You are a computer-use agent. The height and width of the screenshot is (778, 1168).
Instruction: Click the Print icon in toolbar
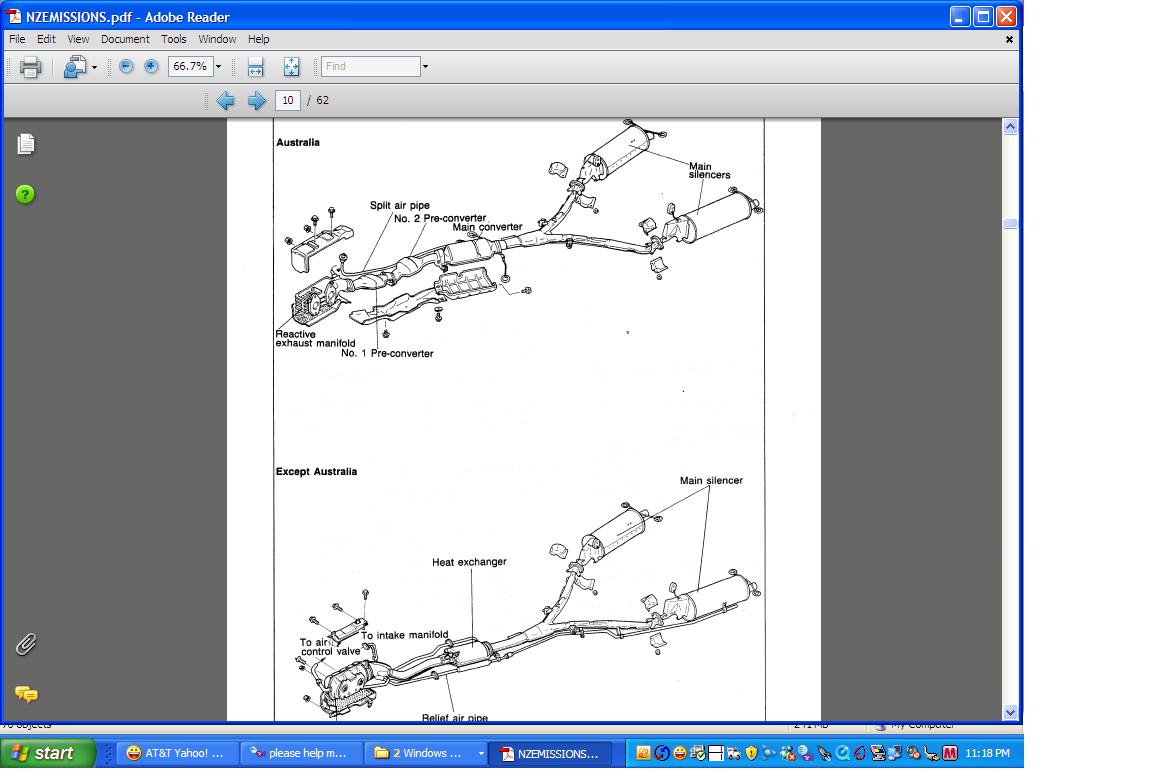[x=30, y=67]
